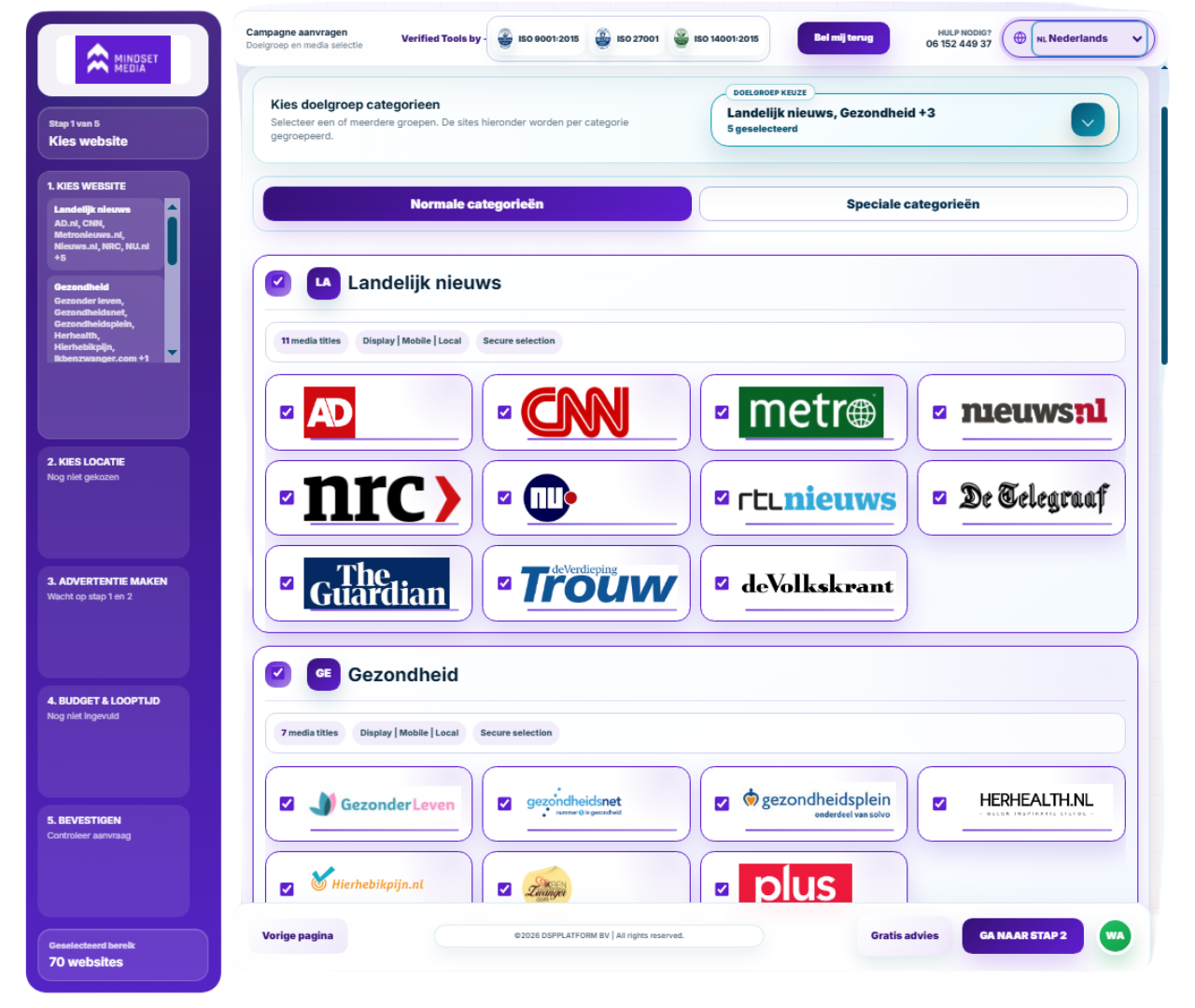The width and height of the screenshot is (1195, 1008).
Task: Click the Plus magazine logo
Action: (x=795, y=884)
